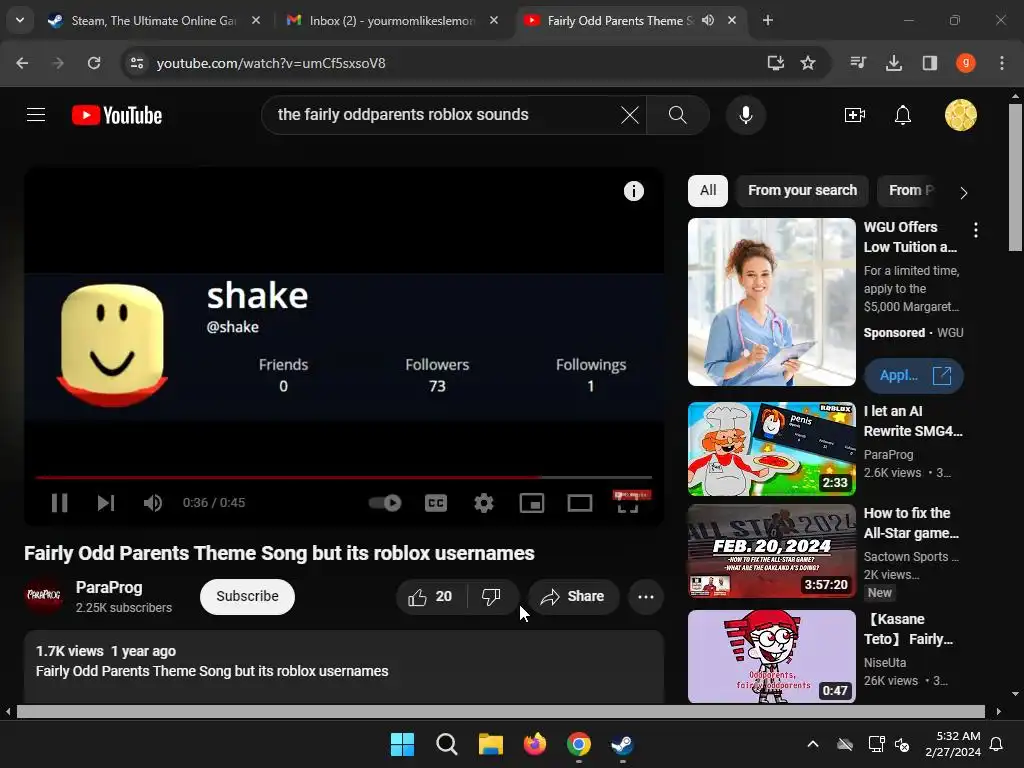This screenshot has height=768, width=1024.
Task: Open Chrome profile avatar
Action: pyautogui.click(x=966, y=63)
